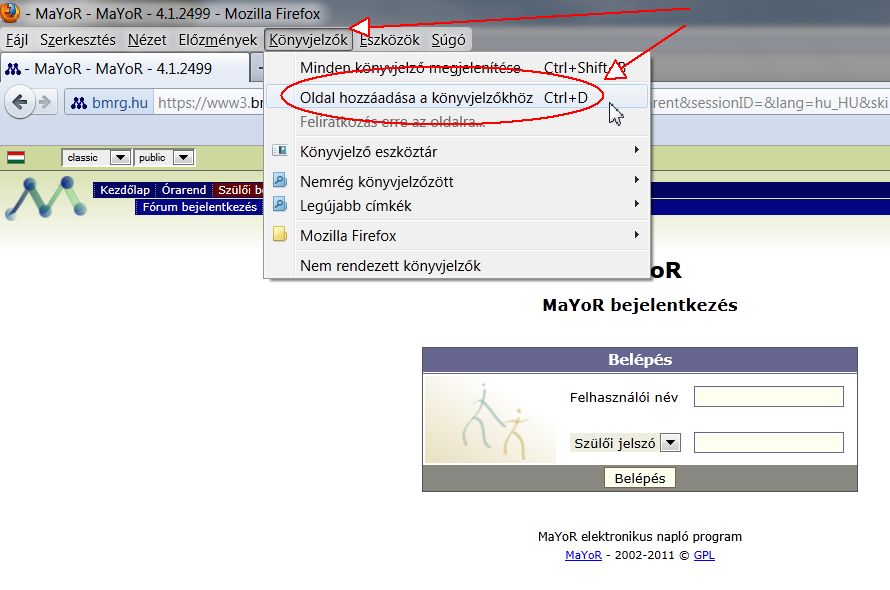Open the public policy dropdown

coord(164,157)
